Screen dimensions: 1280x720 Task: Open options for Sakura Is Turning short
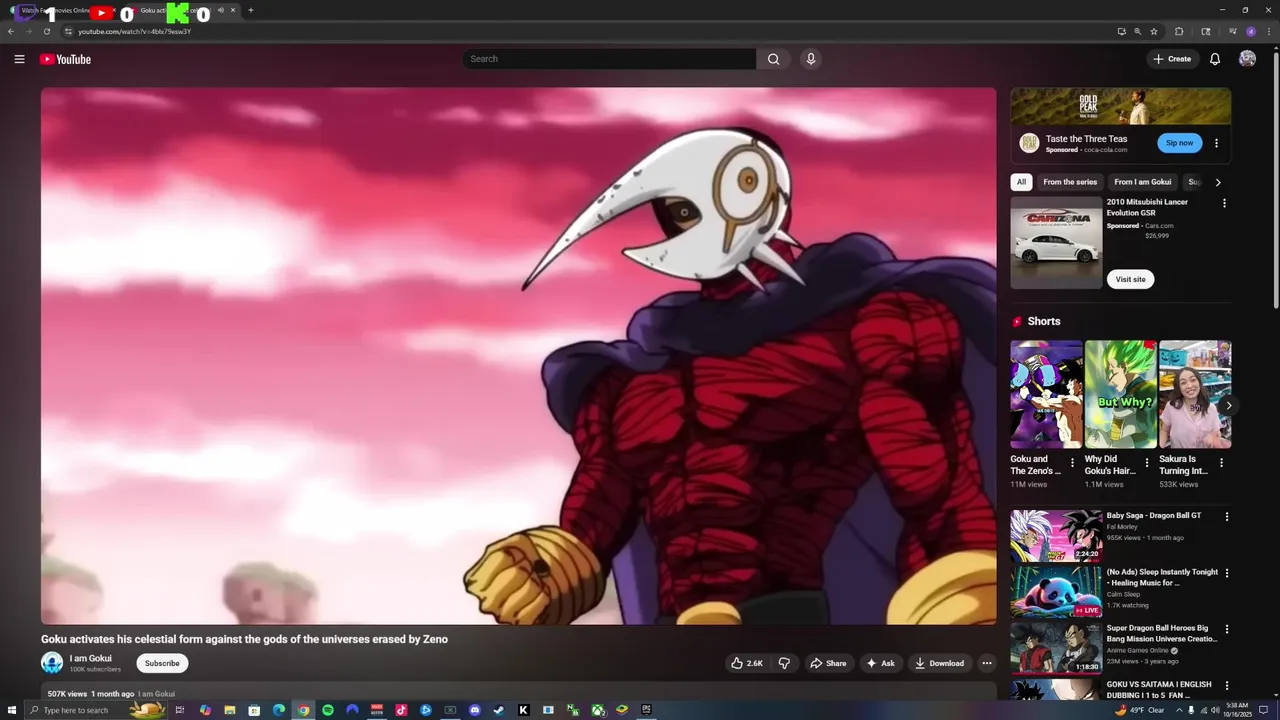1221,463
